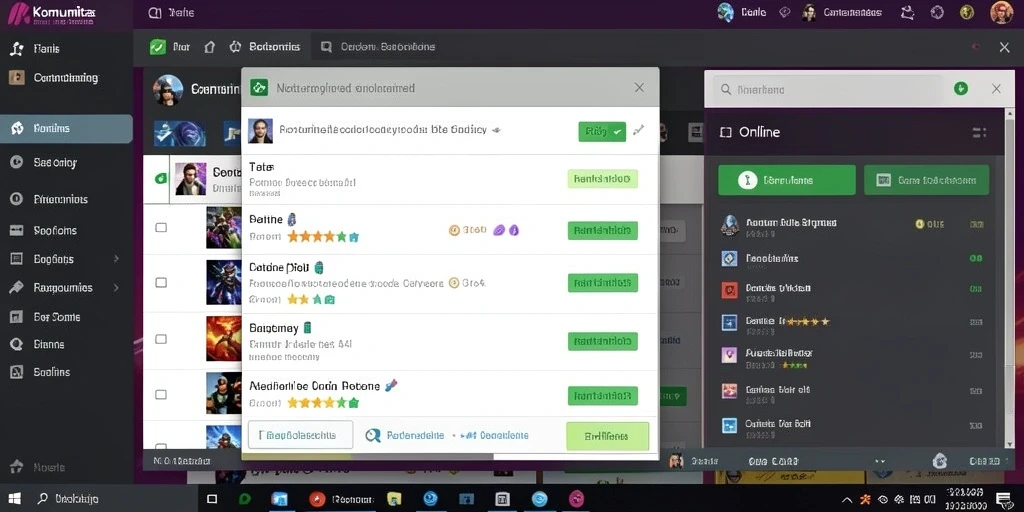Expand the Rsrqoumiles sidebar item chevron

(116, 287)
